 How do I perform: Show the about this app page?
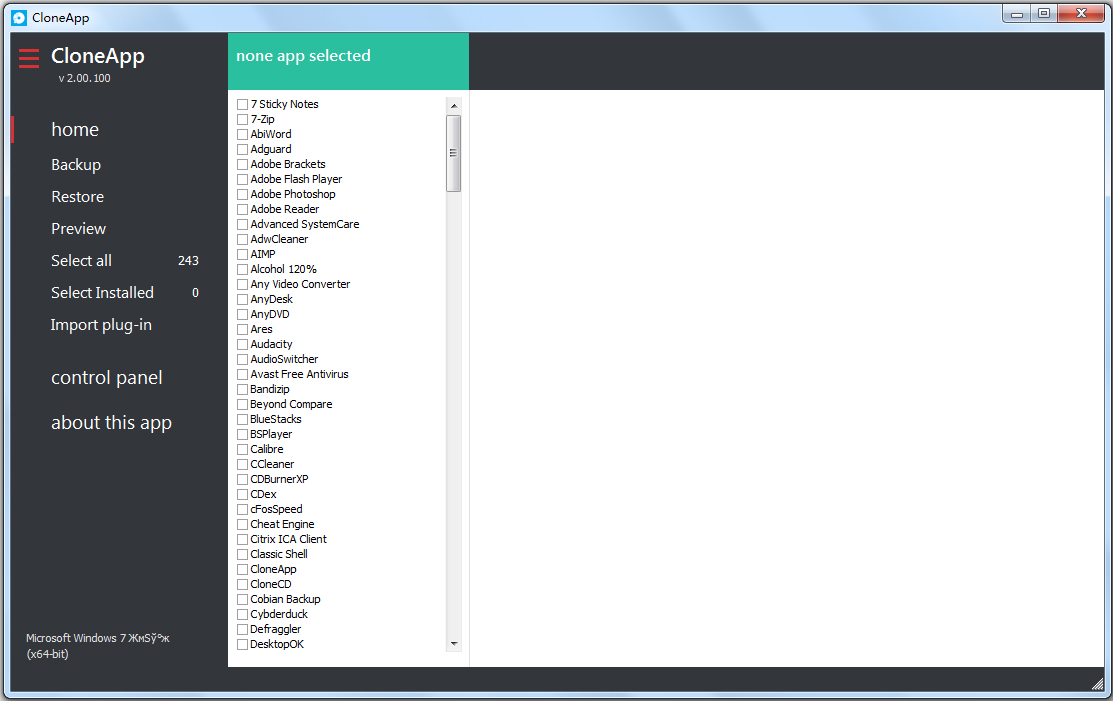pyautogui.click(x=111, y=423)
